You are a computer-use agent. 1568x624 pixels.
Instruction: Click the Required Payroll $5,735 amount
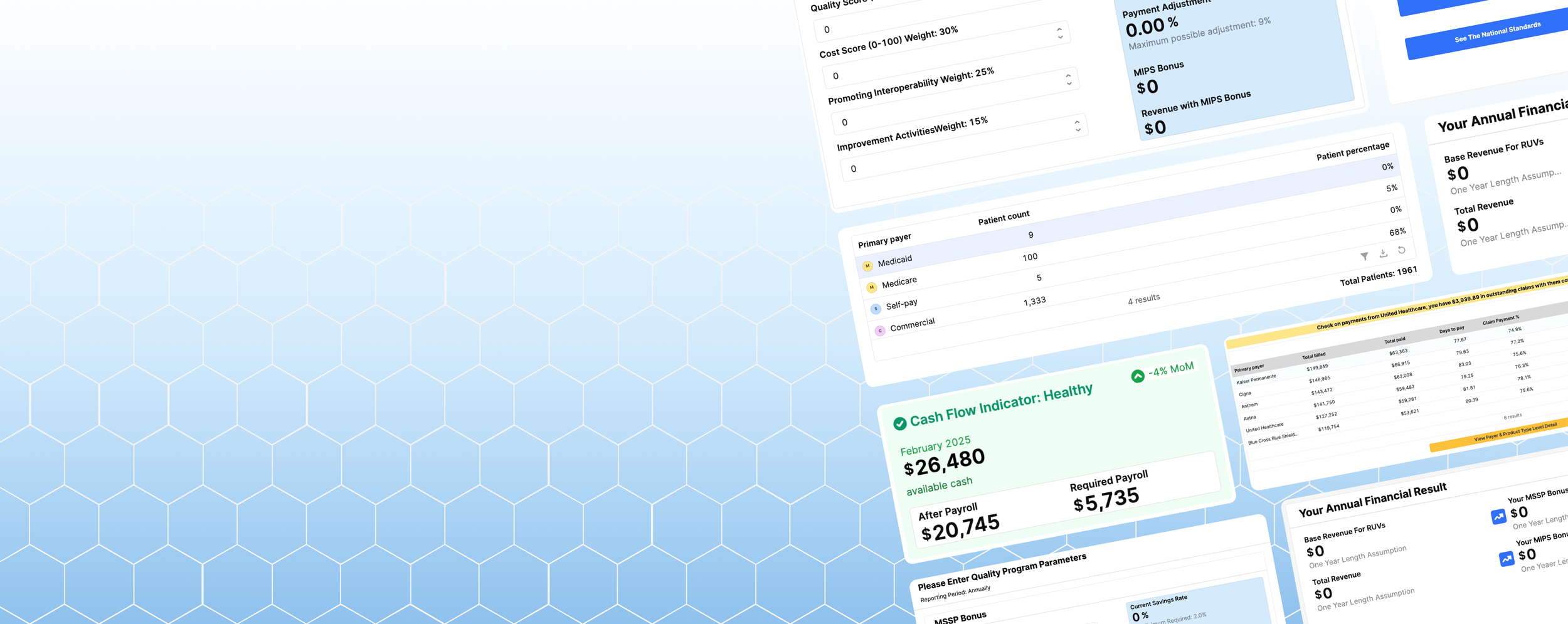[1106, 499]
